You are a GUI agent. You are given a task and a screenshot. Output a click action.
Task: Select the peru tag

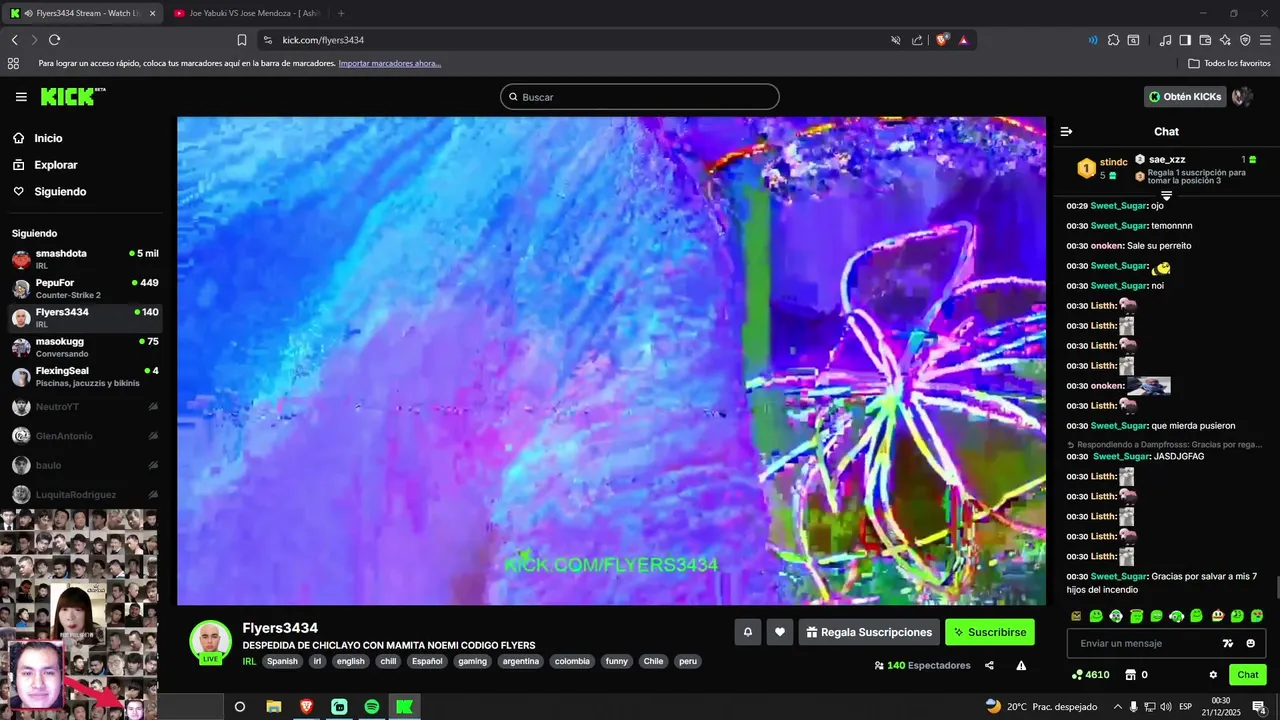coord(688,661)
